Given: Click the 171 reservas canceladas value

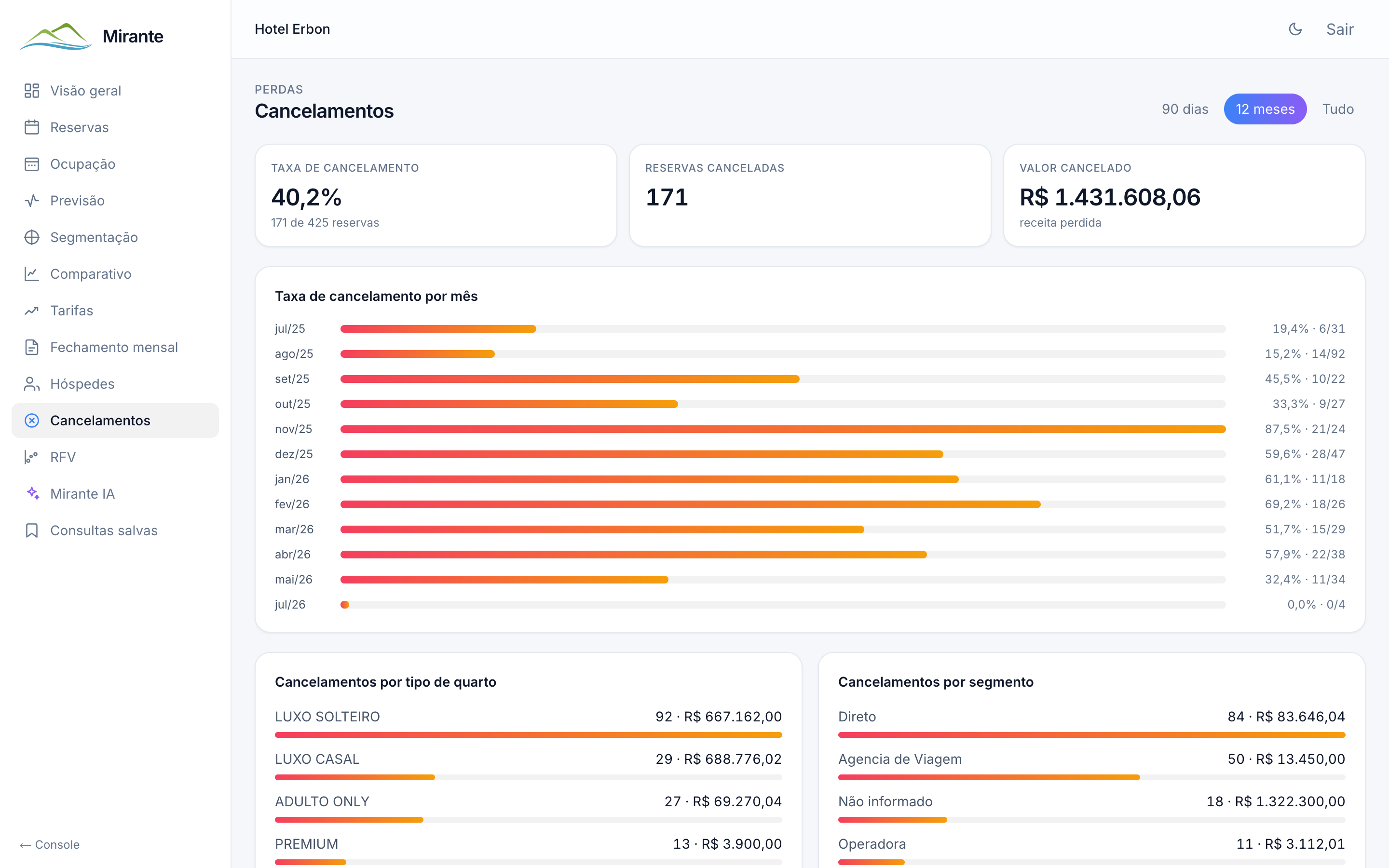Looking at the screenshot, I should pyautogui.click(x=667, y=198).
